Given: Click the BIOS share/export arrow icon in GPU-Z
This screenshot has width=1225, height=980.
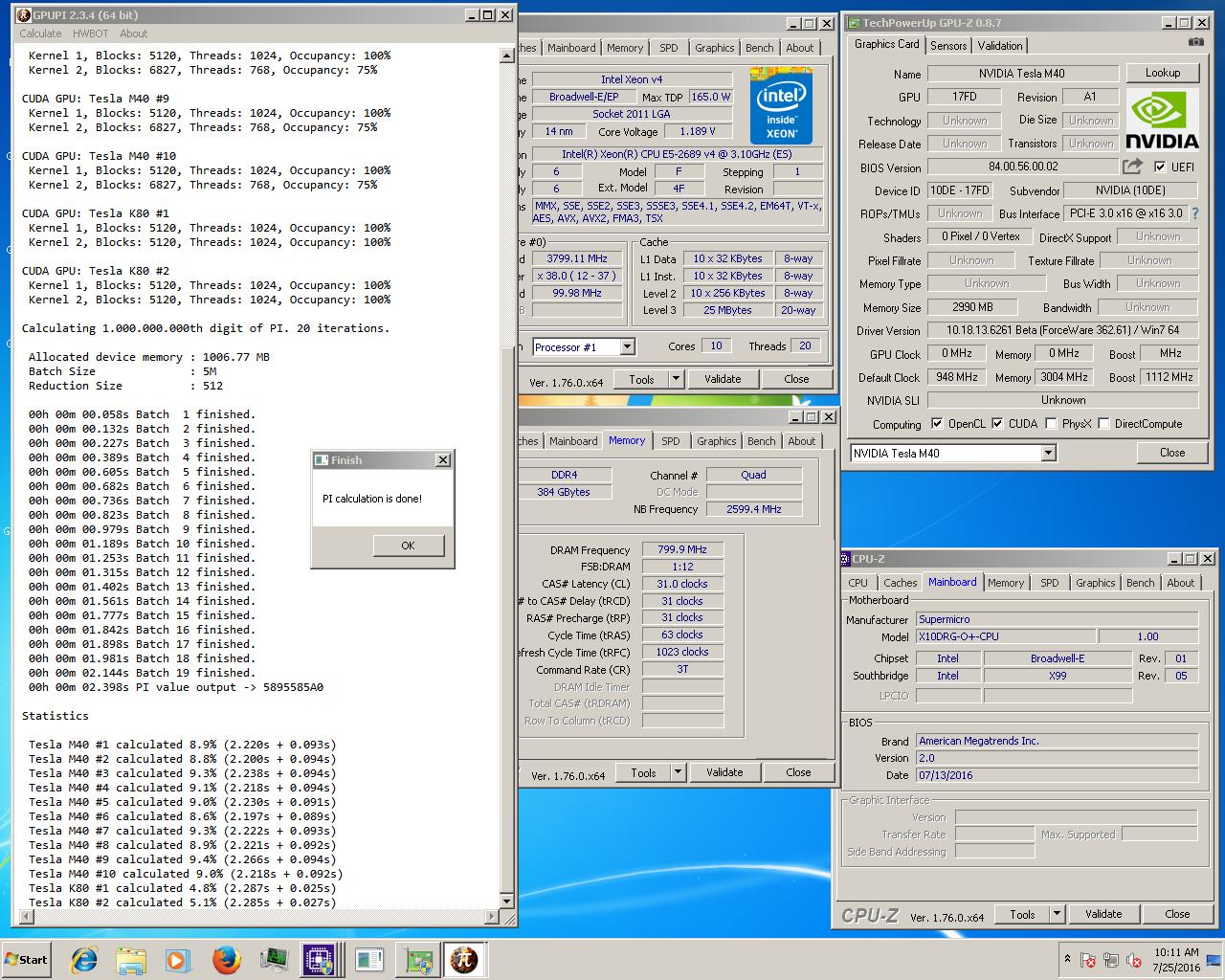Looking at the screenshot, I should coord(1133,167).
